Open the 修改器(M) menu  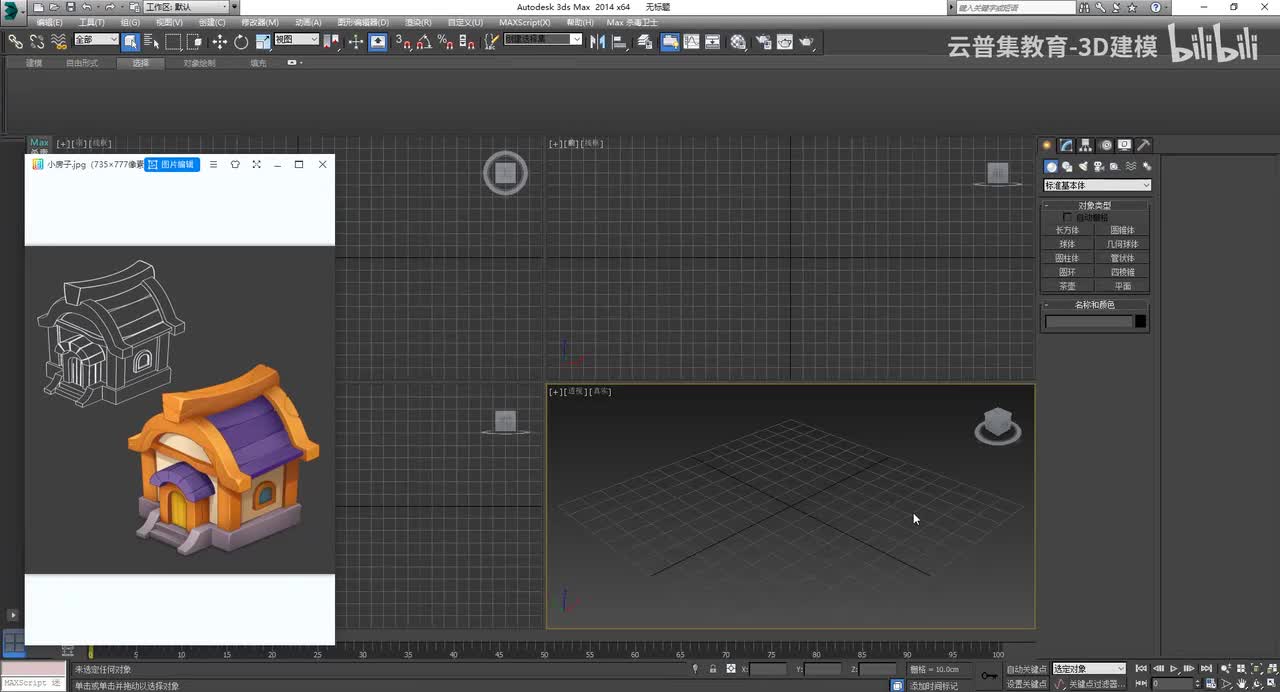tap(260, 22)
